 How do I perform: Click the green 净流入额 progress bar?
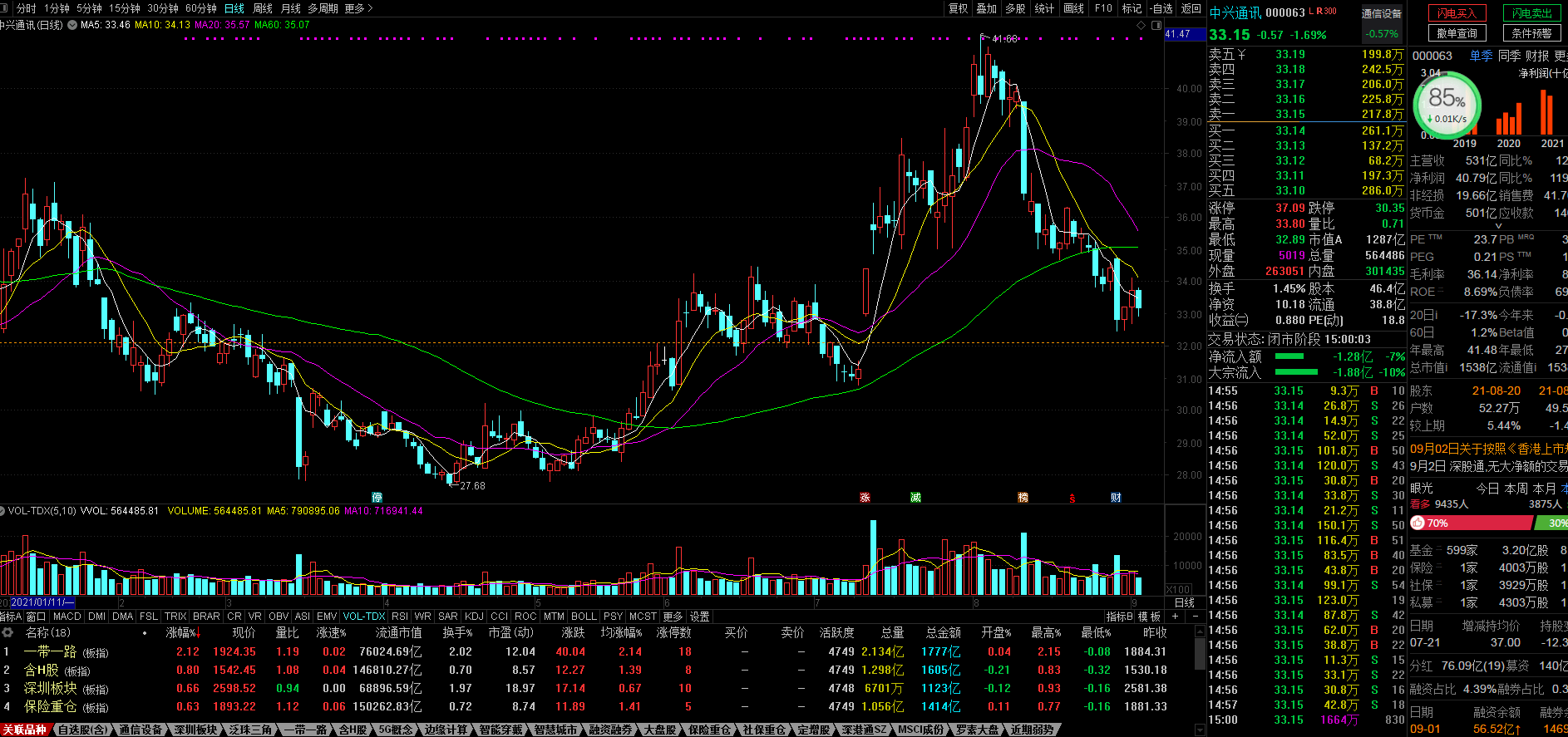pyautogui.click(x=1289, y=356)
